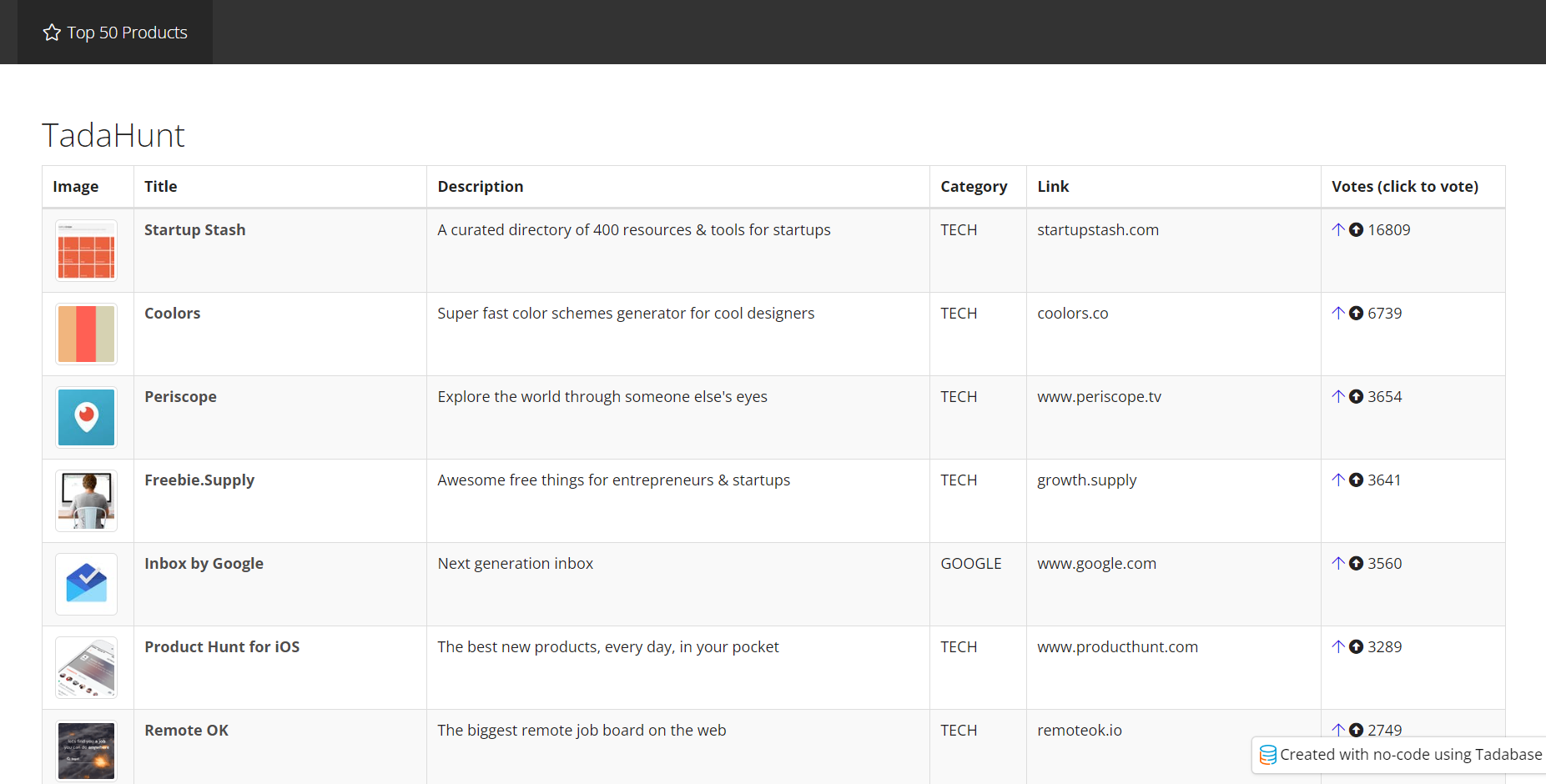Click the TadaHunt page heading
Image resolution: width=1546 pixels, height=784 pixels.
click(x=113, y=135)
